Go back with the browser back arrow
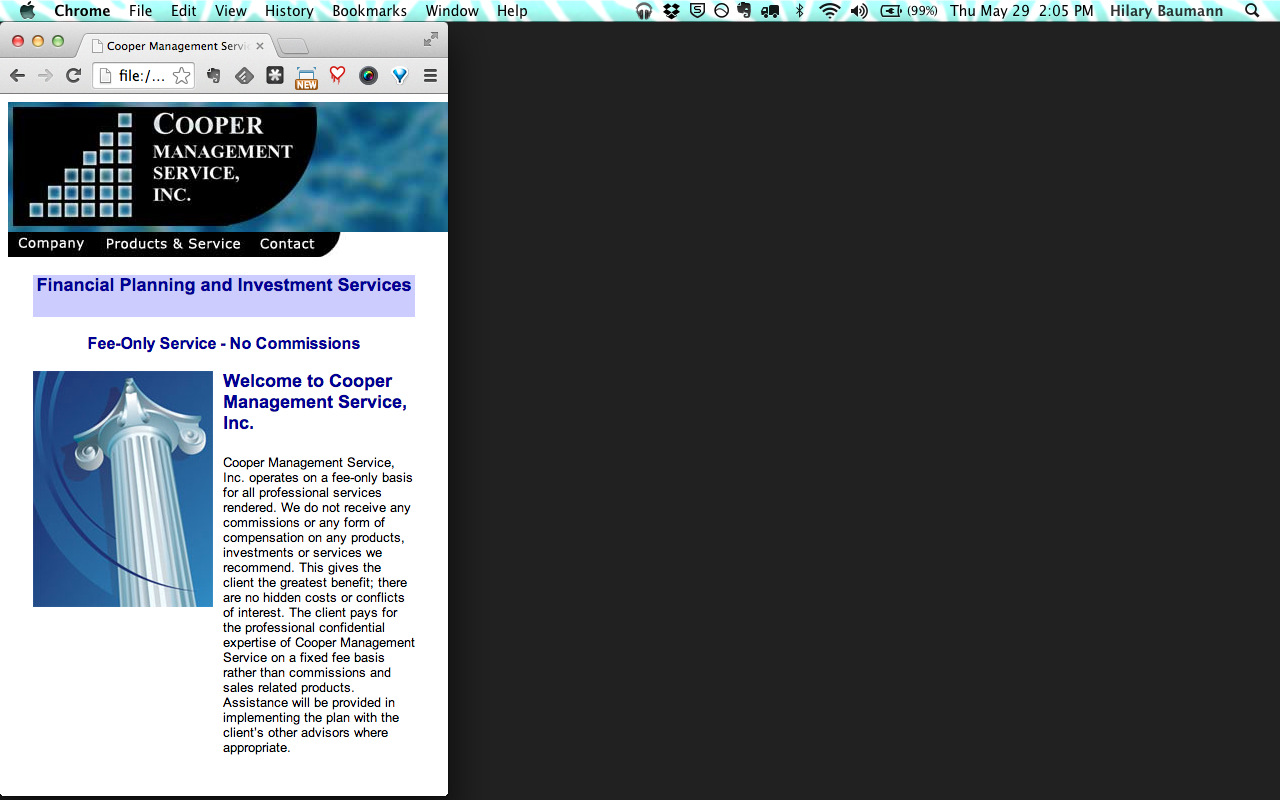1280x800 pixels. point(17,76)
